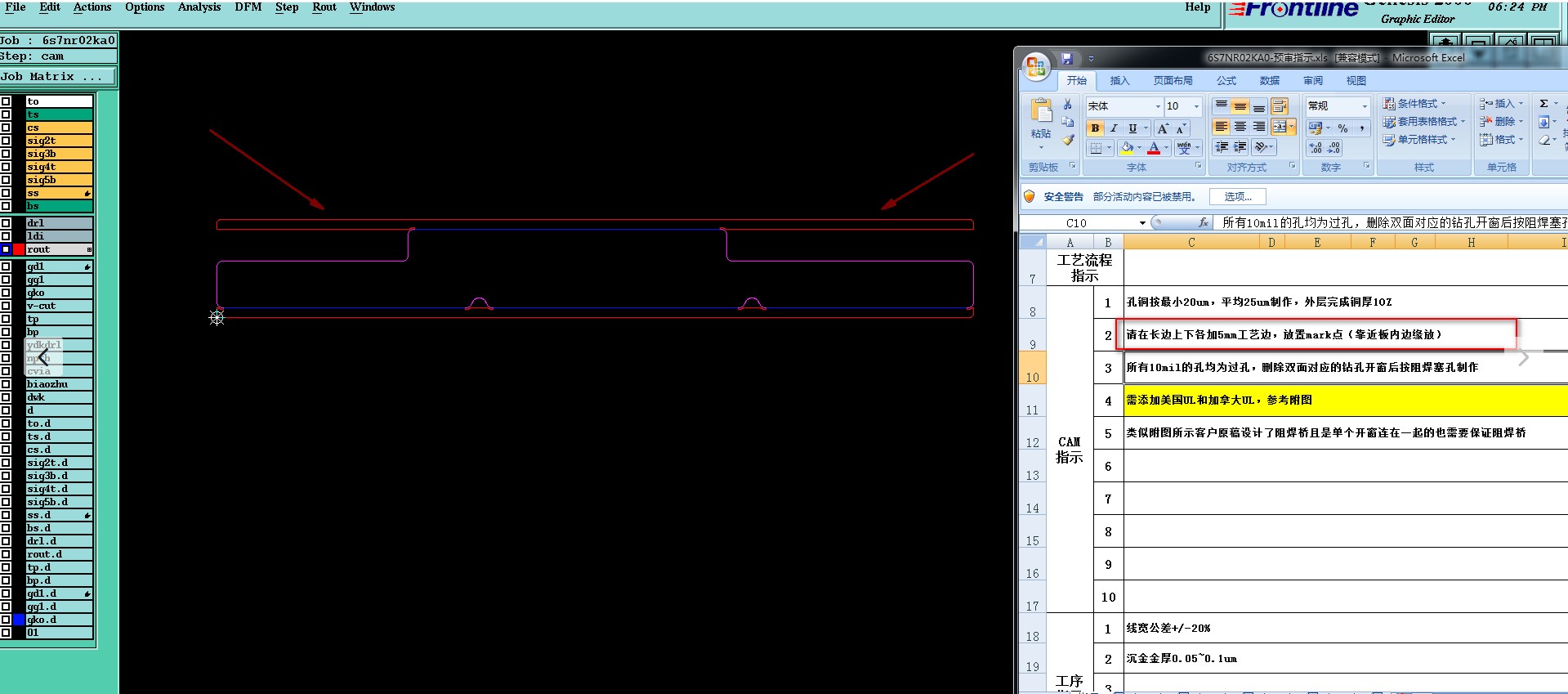
Task: Click the Delete cells (删除) button
Action: (x=1502, y=122)
